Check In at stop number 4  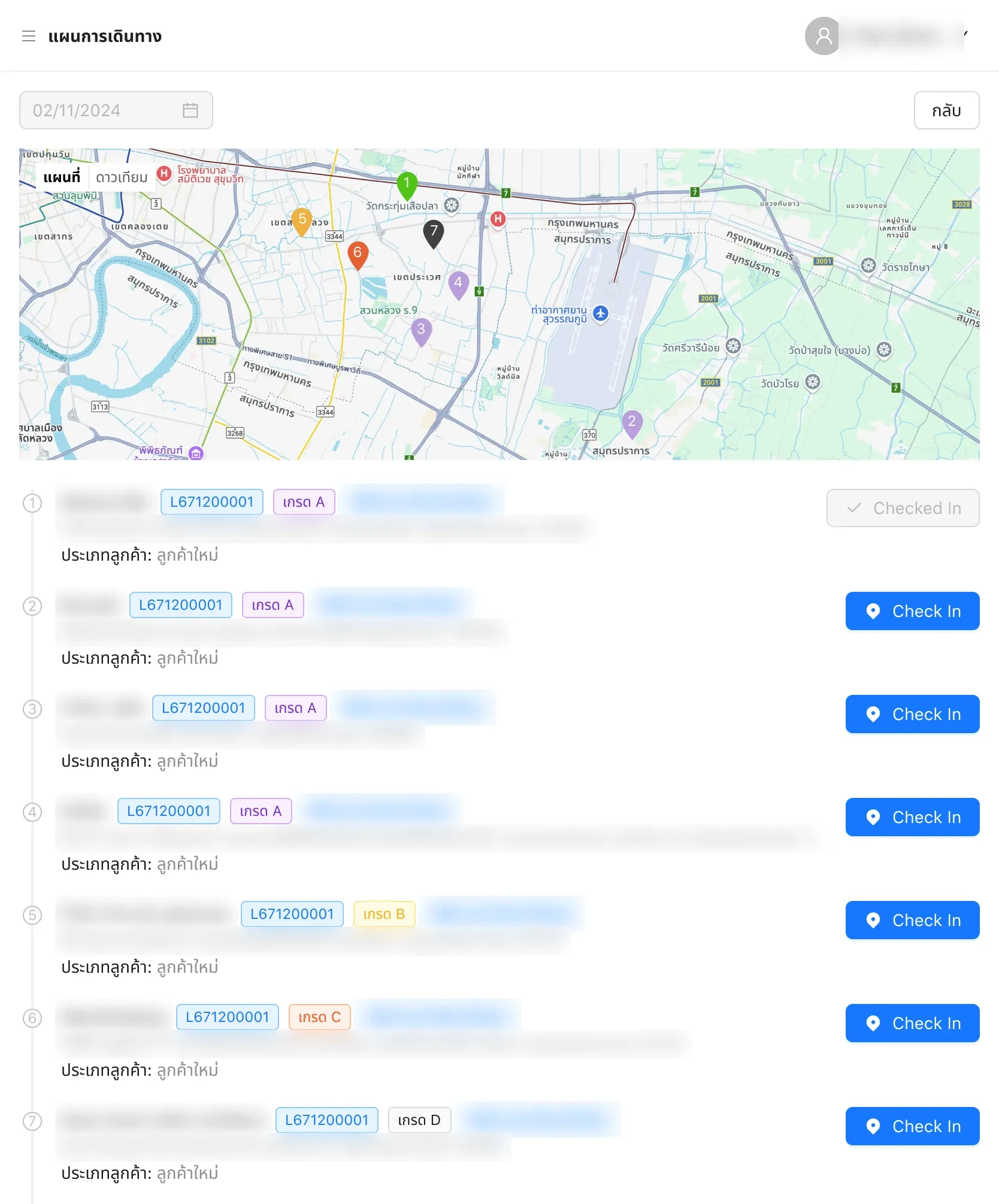pyautogui.click(x=912, y=817)
